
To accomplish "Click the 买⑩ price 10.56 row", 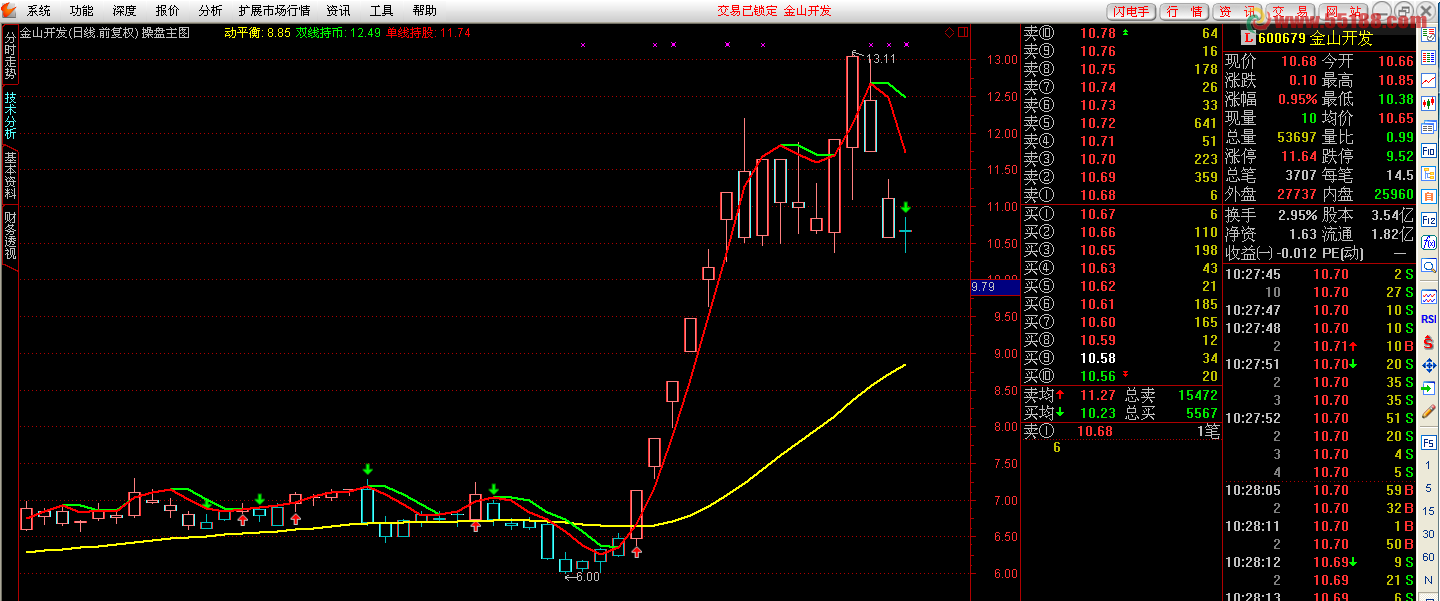I will coord(1121,376).
